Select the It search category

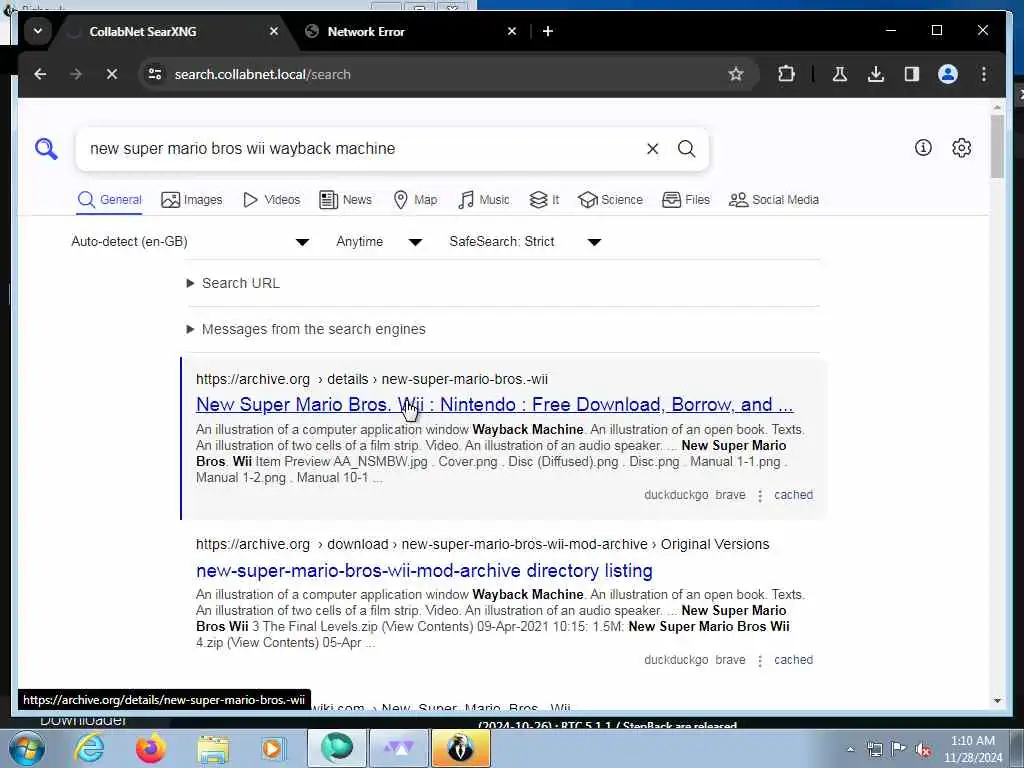tap(544, 200)
